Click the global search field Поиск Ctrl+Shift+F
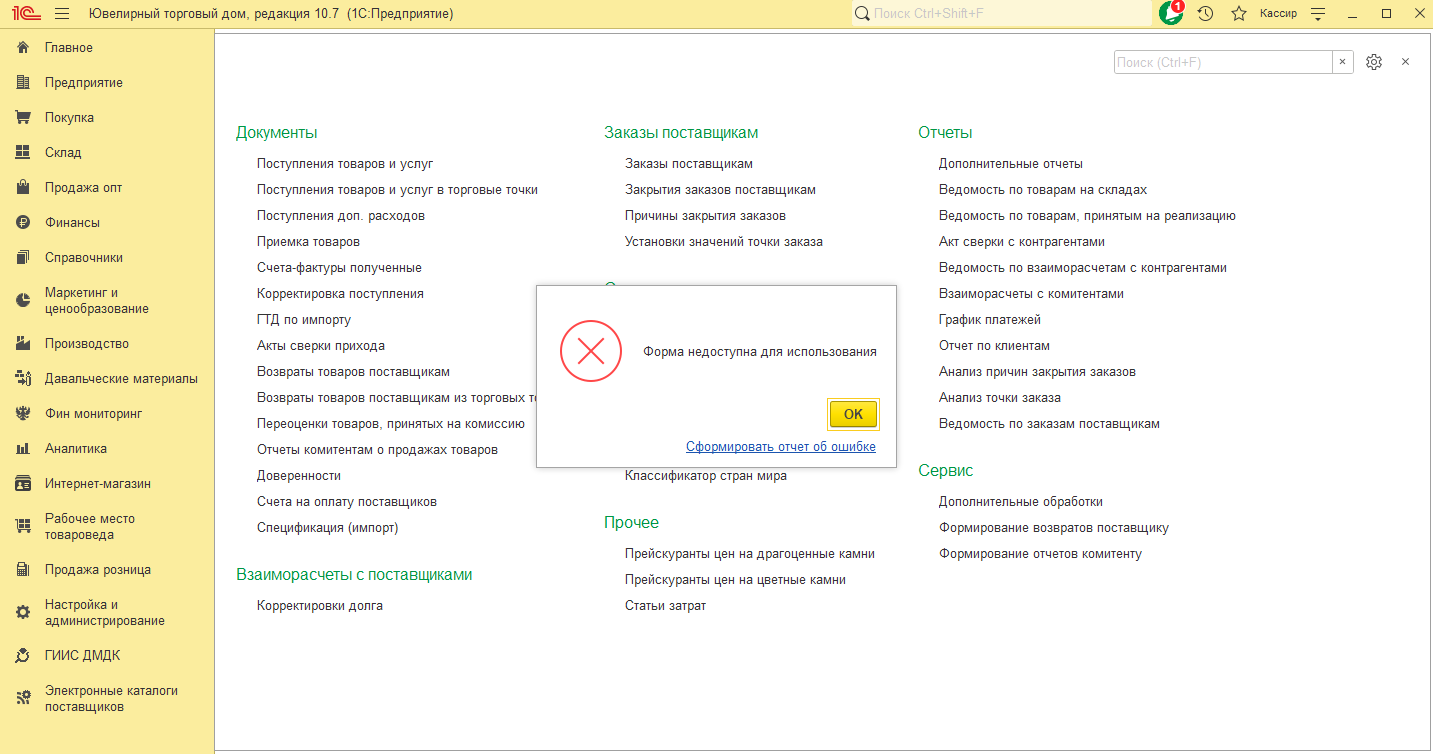Image resolution: width=1433 pixels, height=754 pixels. pos(1001,13)
